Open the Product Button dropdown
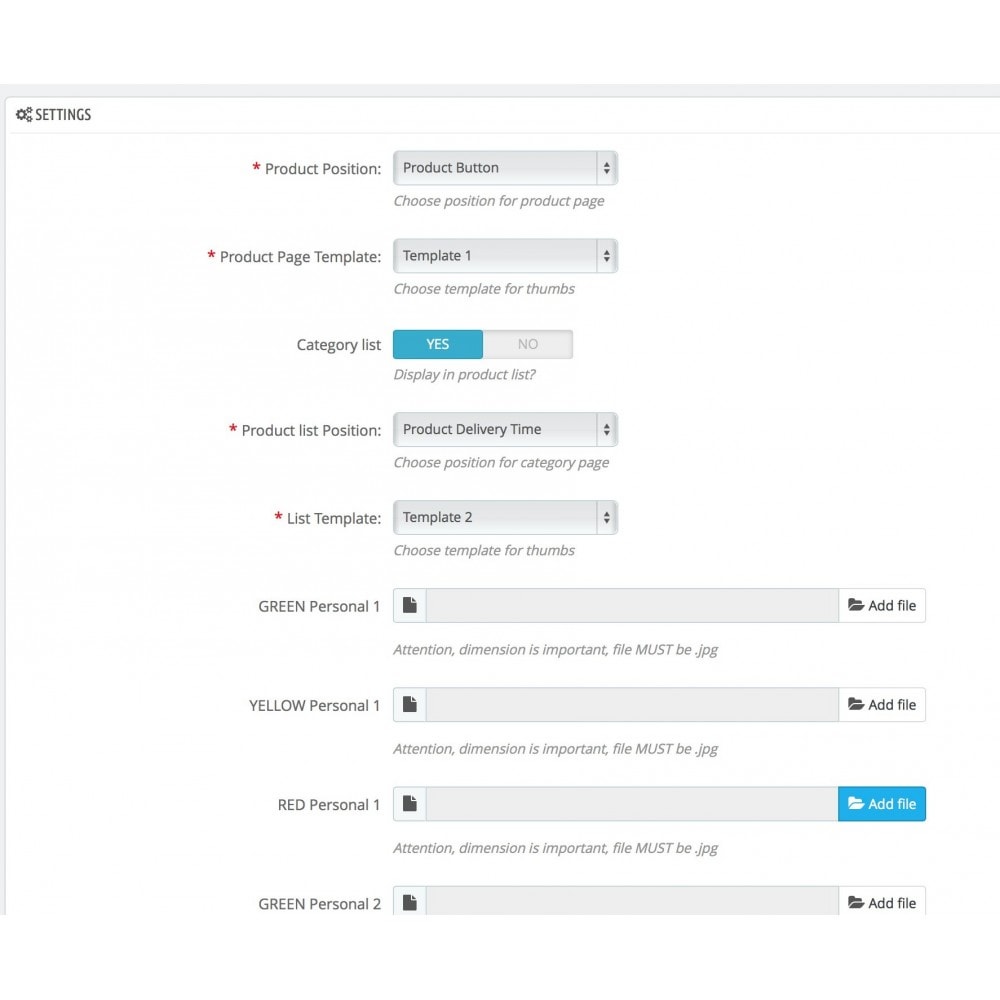The width and height of the screenshot is (1000, 1000). point(505,168)
